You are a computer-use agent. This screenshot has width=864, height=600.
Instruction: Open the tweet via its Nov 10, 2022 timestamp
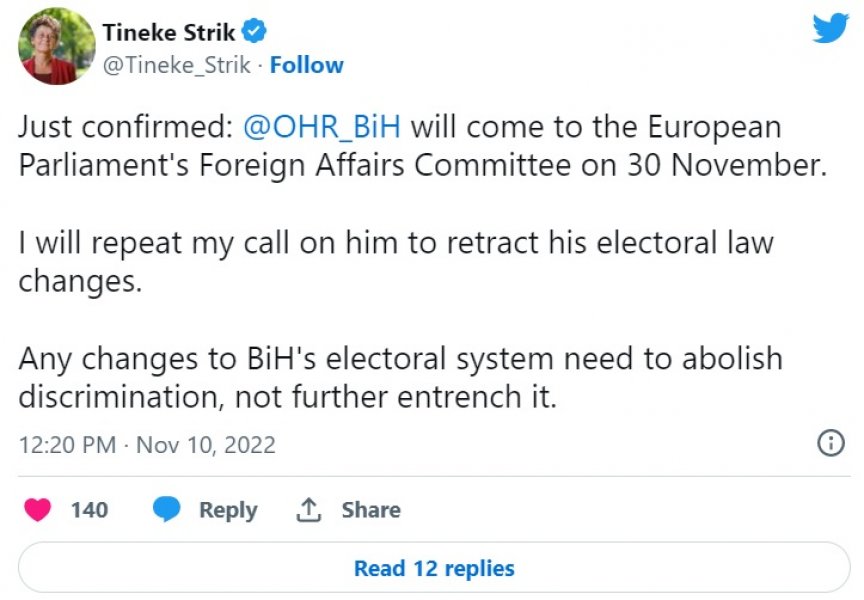pos(149,444)
